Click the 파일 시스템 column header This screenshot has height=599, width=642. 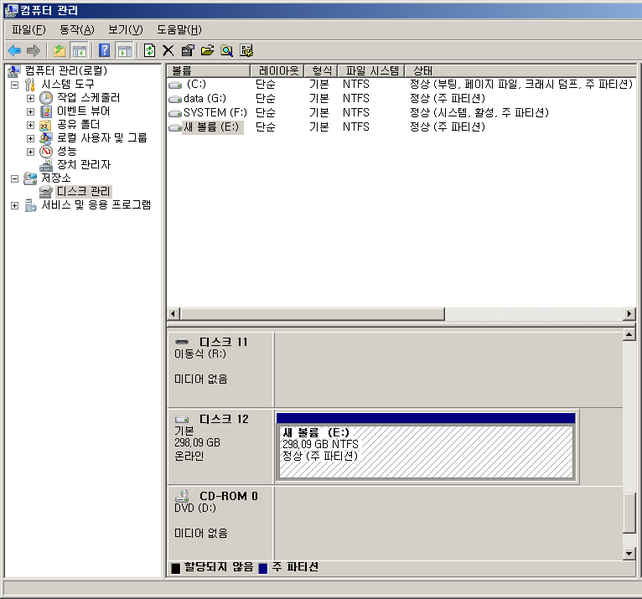[x=372, y=71]
